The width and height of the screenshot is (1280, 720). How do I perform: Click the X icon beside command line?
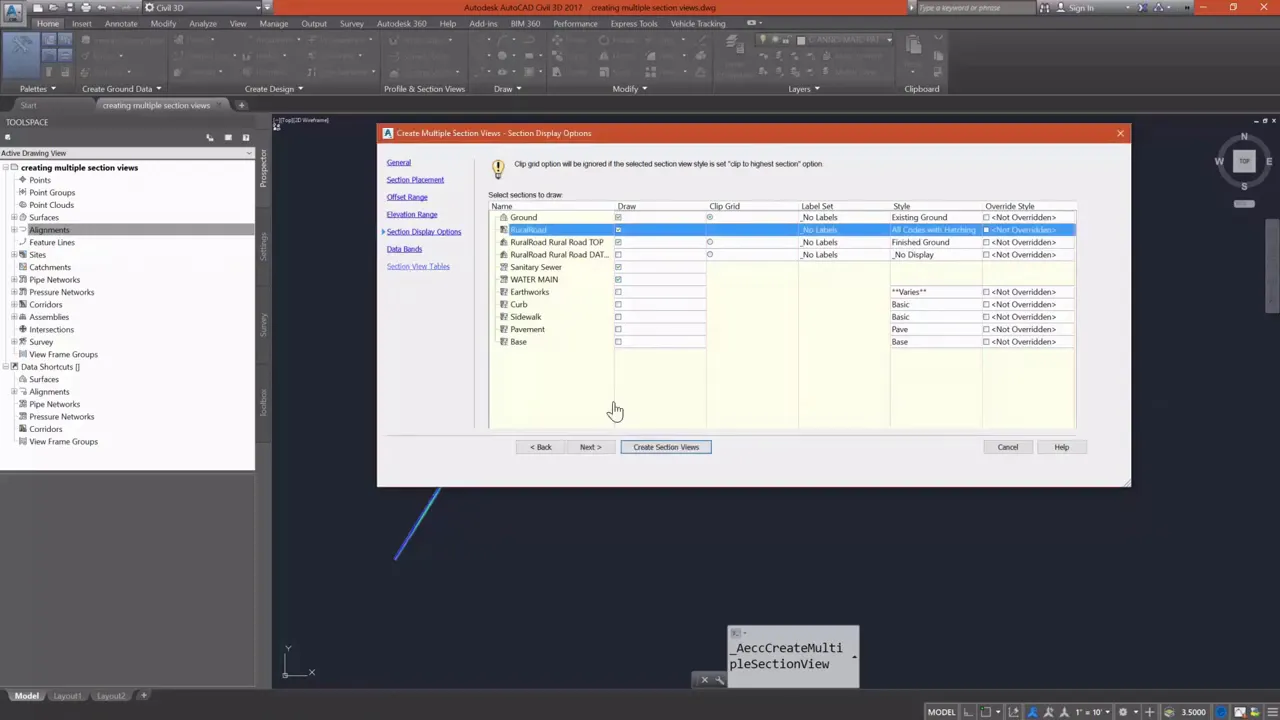click(704, 680)
